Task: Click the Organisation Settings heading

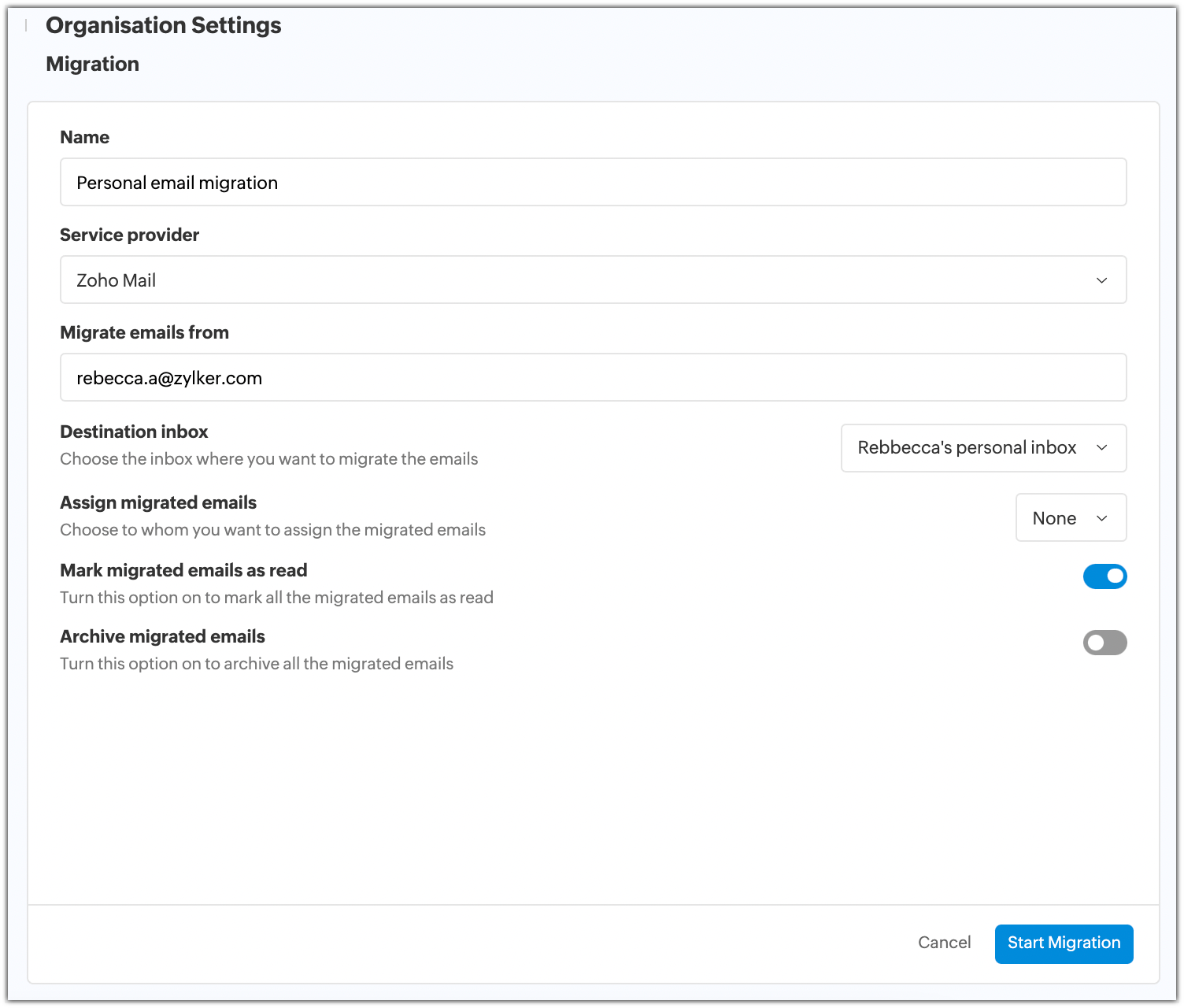Action: click(x=163, y=25)
